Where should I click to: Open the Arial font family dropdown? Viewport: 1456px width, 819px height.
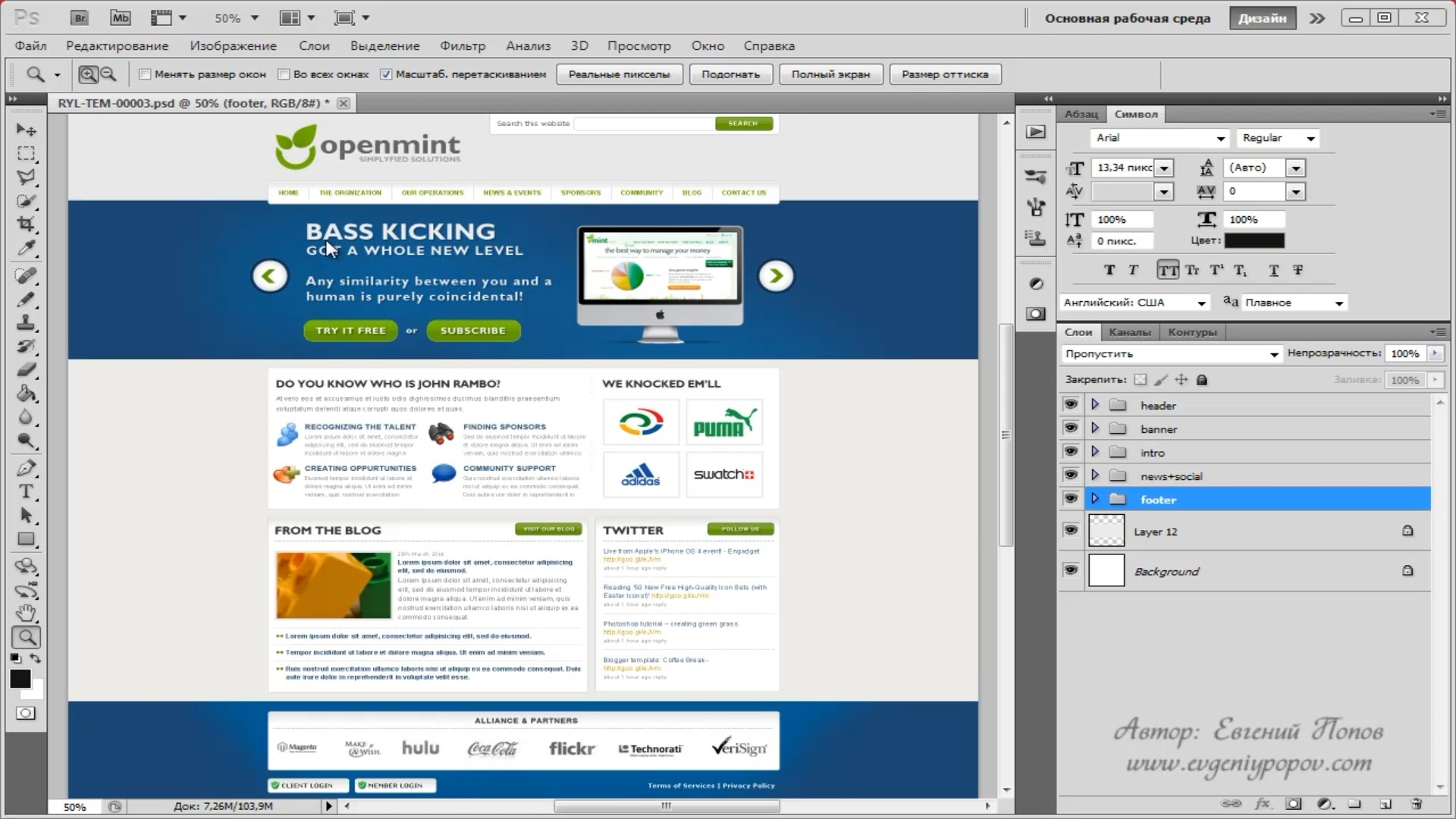point(1220,138)
